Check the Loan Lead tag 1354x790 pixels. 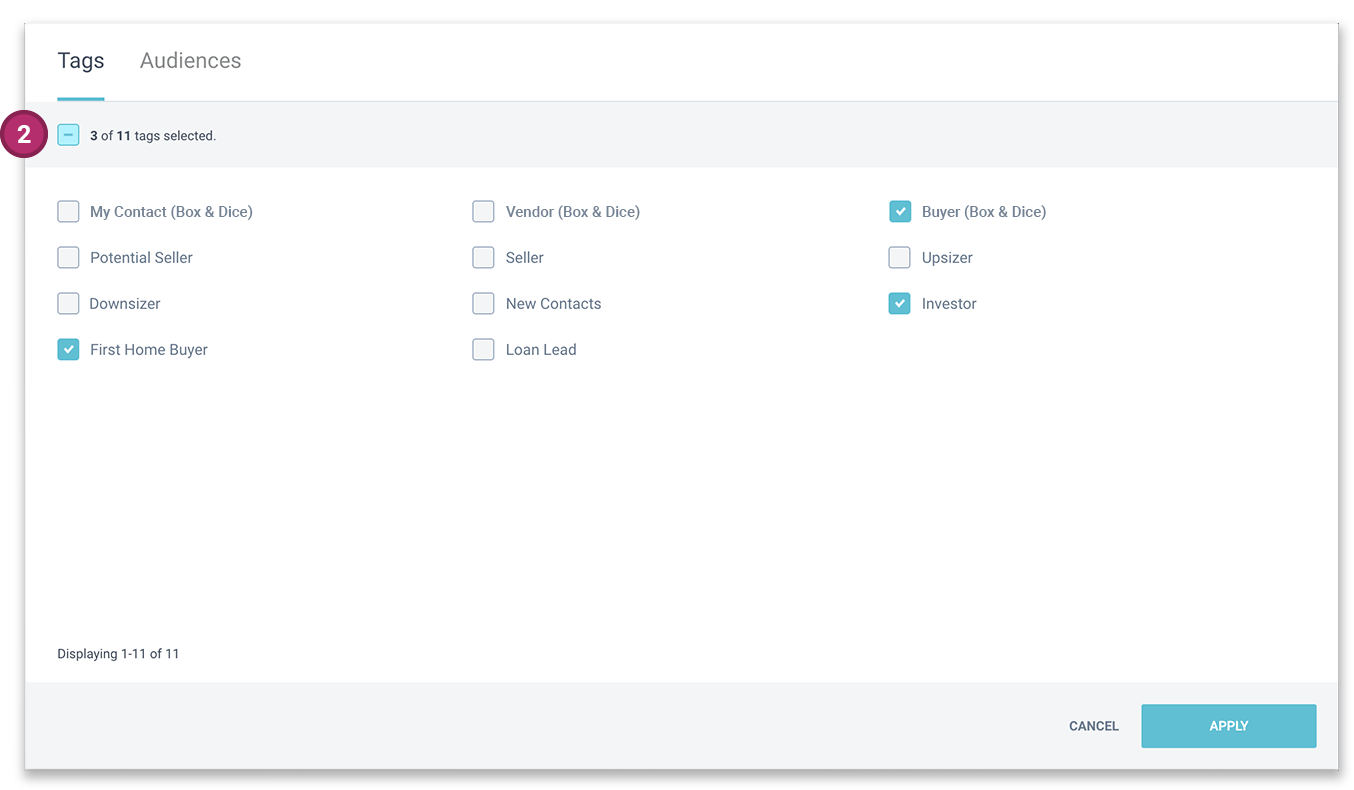pos(483,349)
